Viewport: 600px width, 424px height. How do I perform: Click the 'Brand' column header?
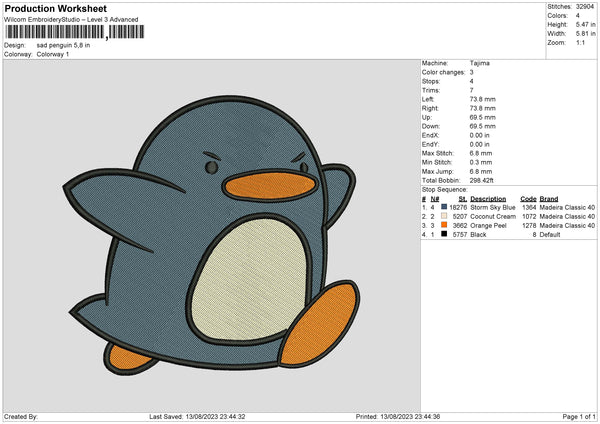[549, 199]
